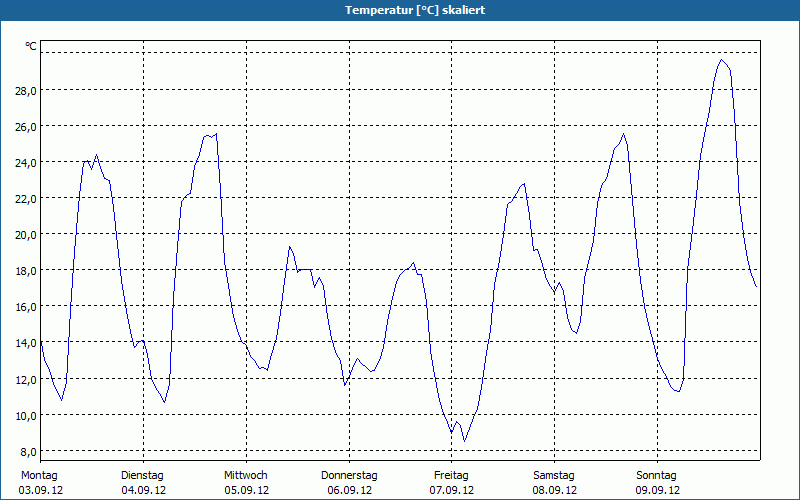800x500 pixels.
Task: Click the 'Dienstag' day label
Action: tap(142, 476)
